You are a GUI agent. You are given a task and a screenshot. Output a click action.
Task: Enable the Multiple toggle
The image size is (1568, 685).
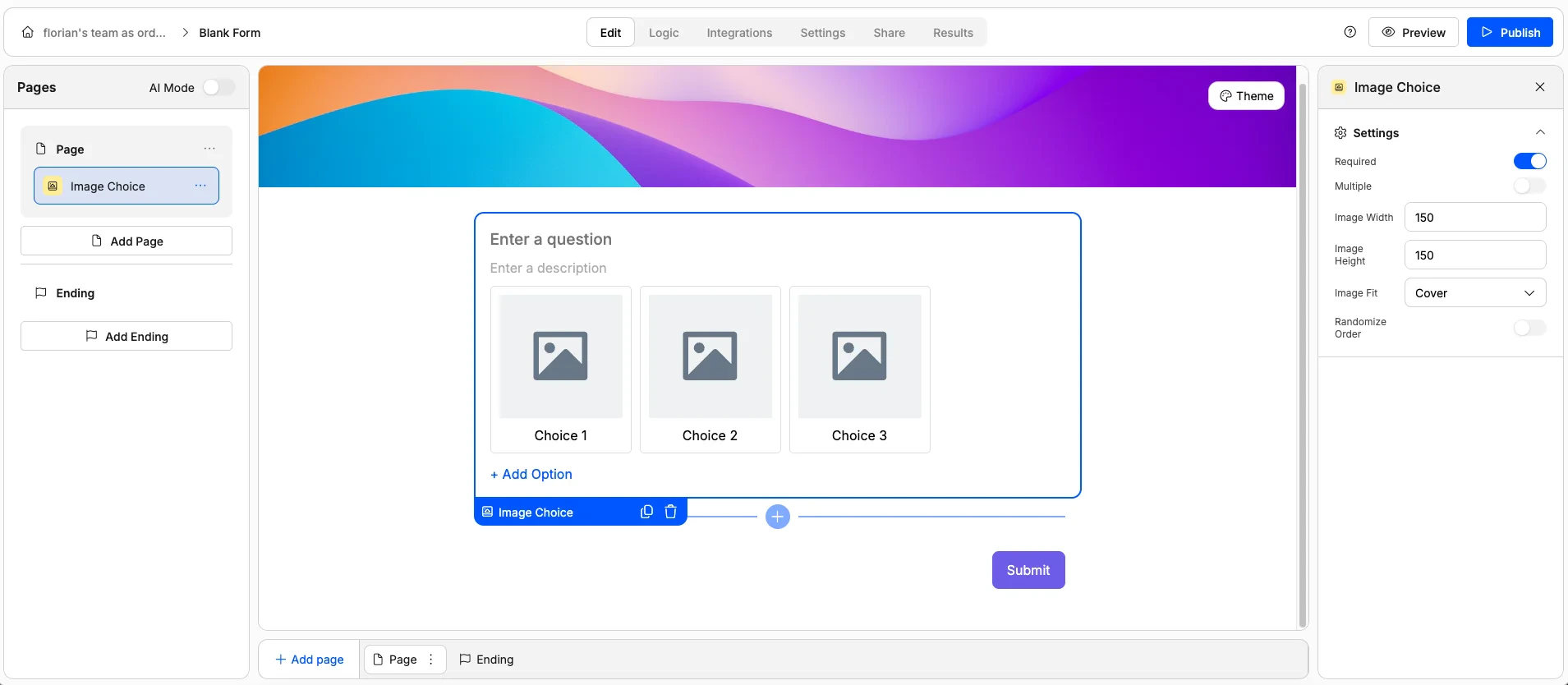click(1529, 186)
